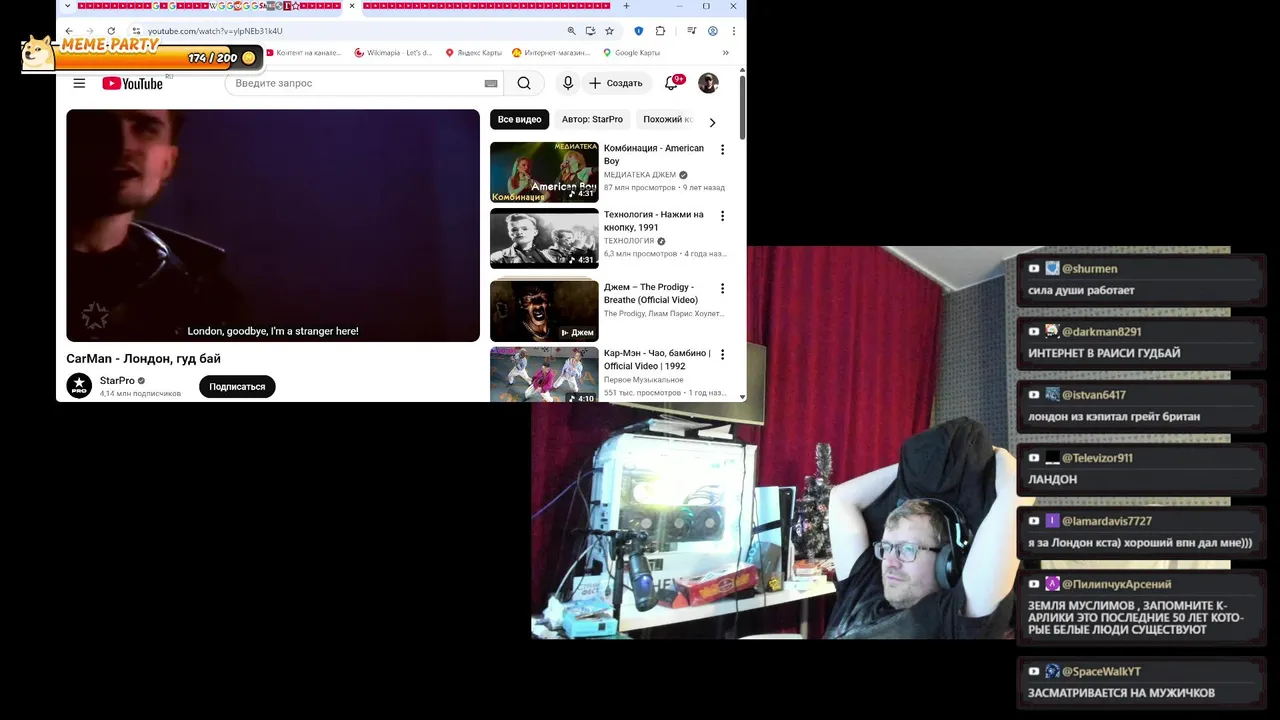Show more bookmarks with double chevron
The width and height of the screenshot is (1280, 720).
coord(725,53)
